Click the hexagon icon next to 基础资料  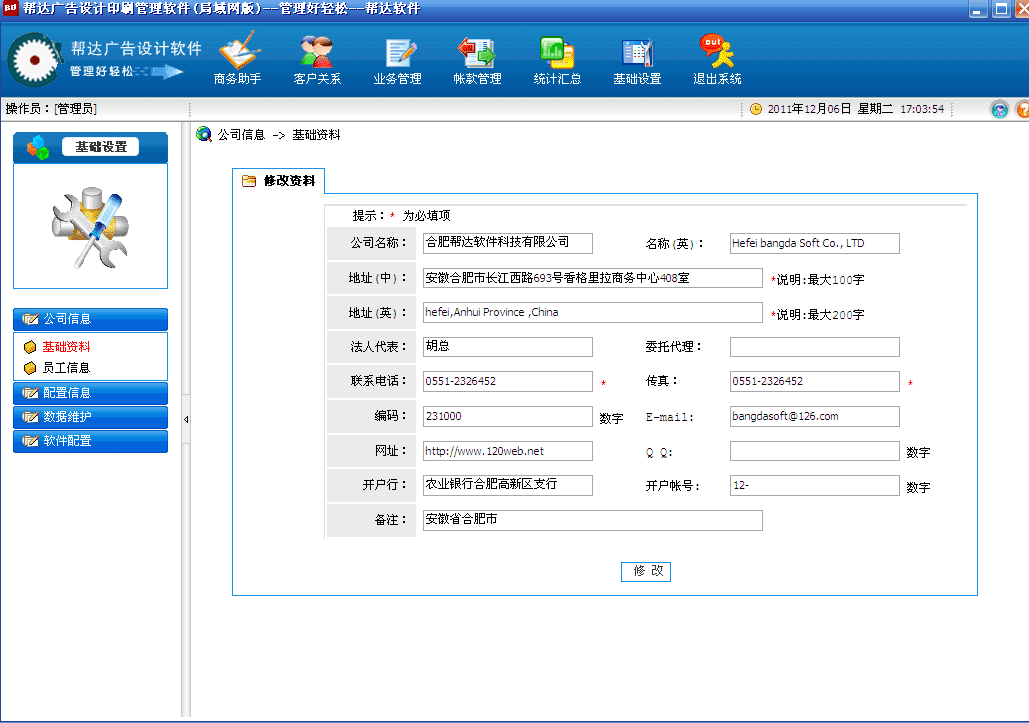click(30, 347)
